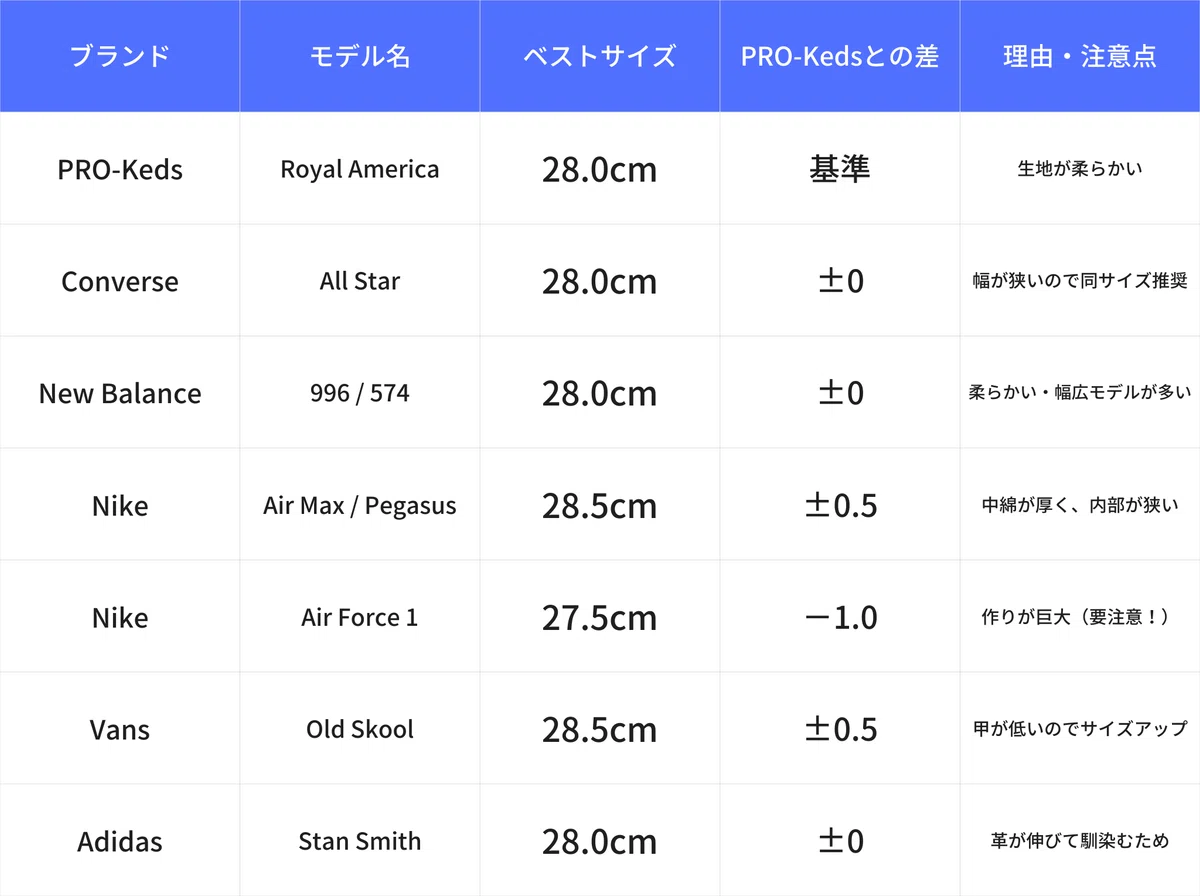The height and width of the screenshot is (896, 1200).
Task: Select the PRO-Kedsとの差 column header
Action: pos(840,56)
